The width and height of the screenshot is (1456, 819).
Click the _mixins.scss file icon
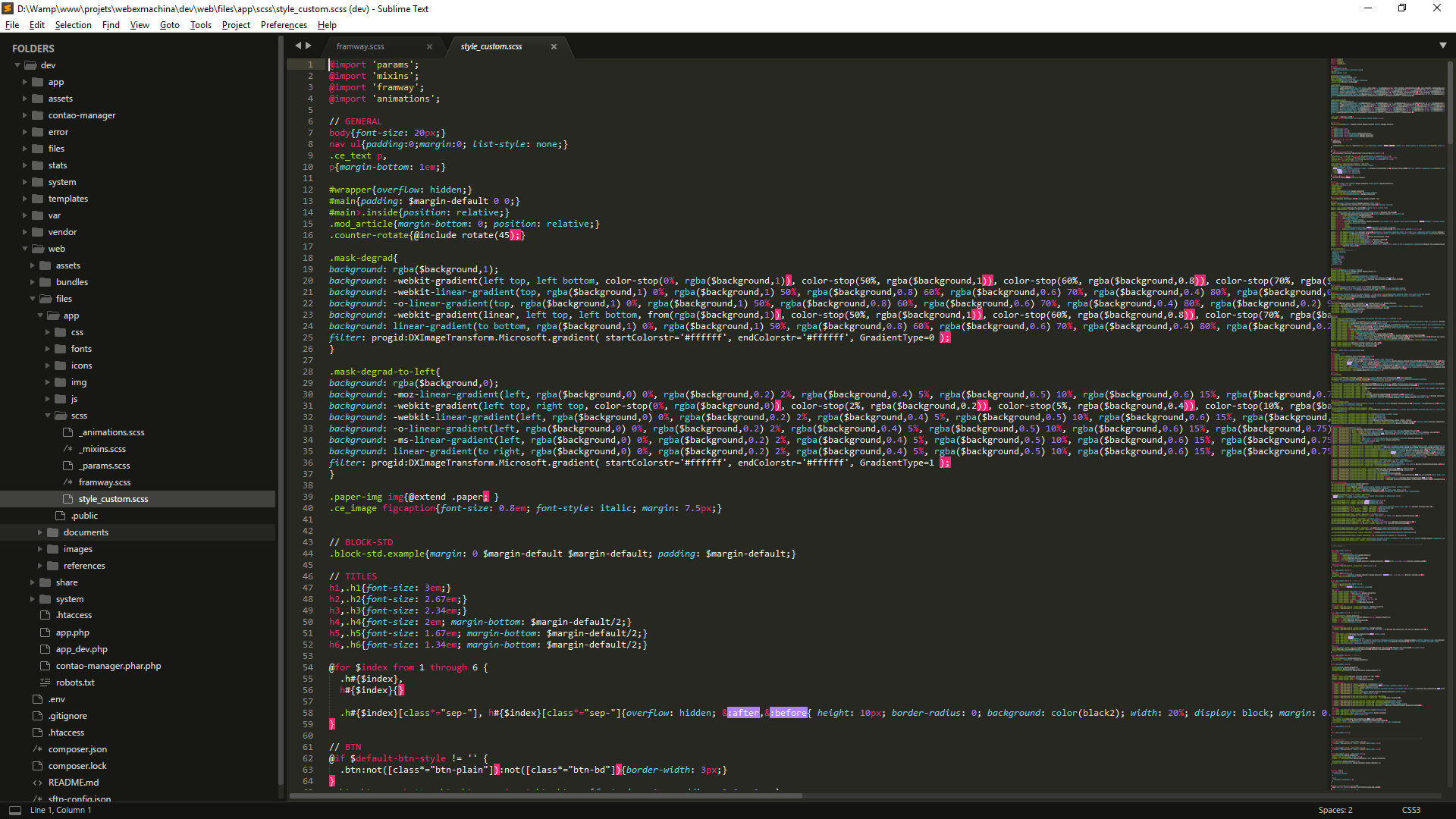[x=68, y=449]
